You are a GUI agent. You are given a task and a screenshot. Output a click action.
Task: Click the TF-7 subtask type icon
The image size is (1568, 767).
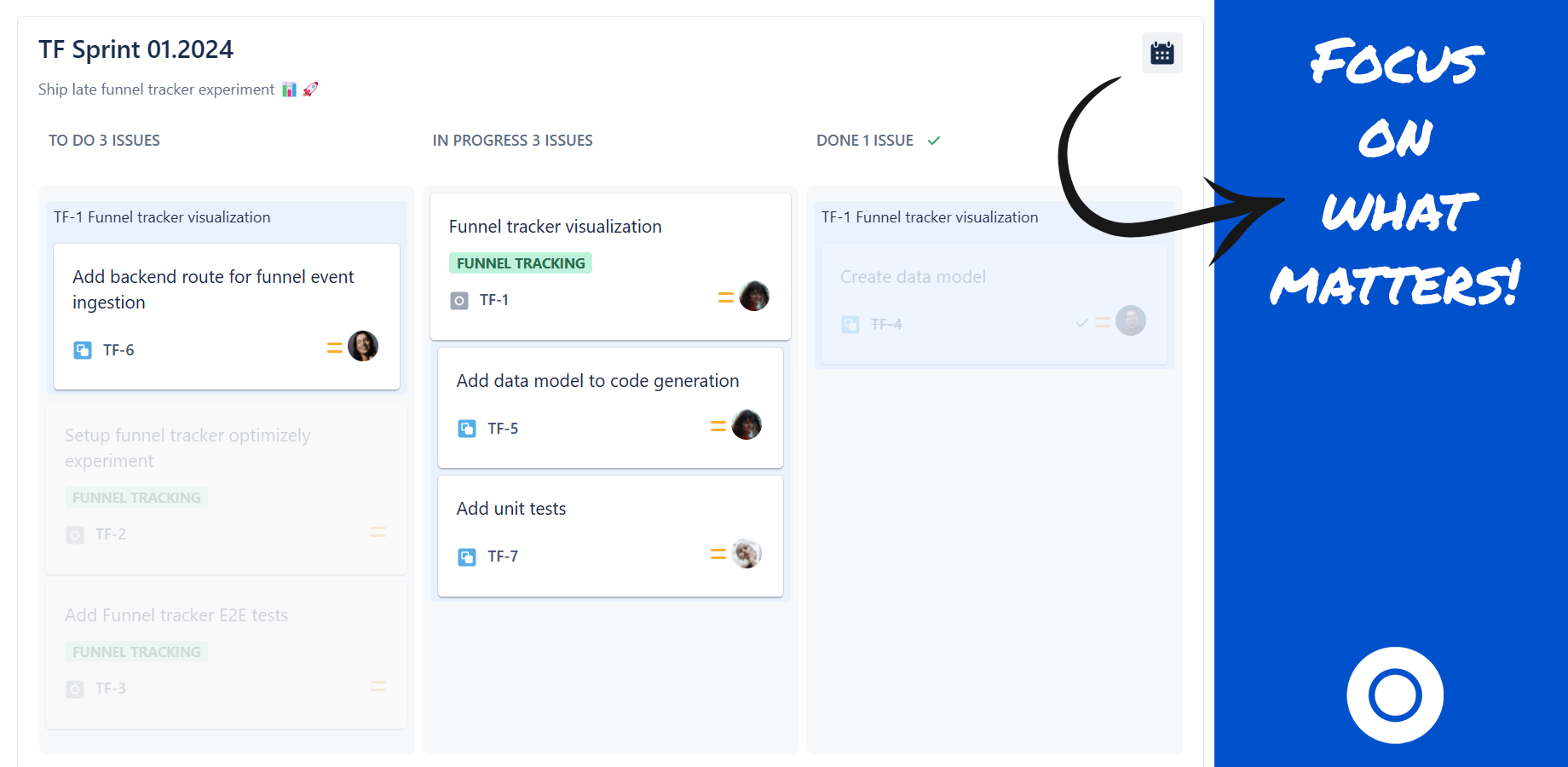[x=467, y=557]
